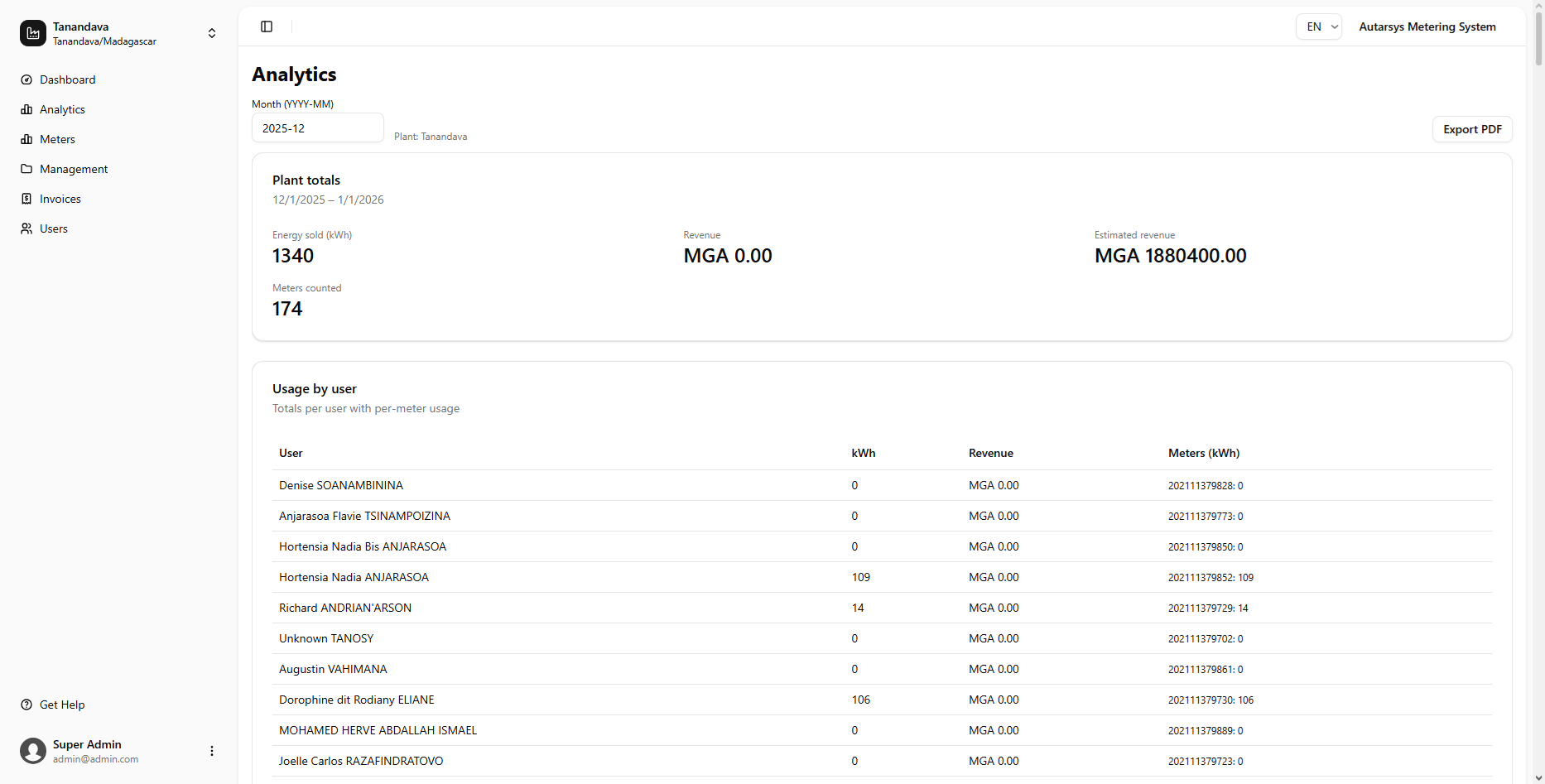The width and height of the screenshot is (1545, 784).
Task: Open the Tanandava workspace switcher chevron
Action: click(212, 33)
